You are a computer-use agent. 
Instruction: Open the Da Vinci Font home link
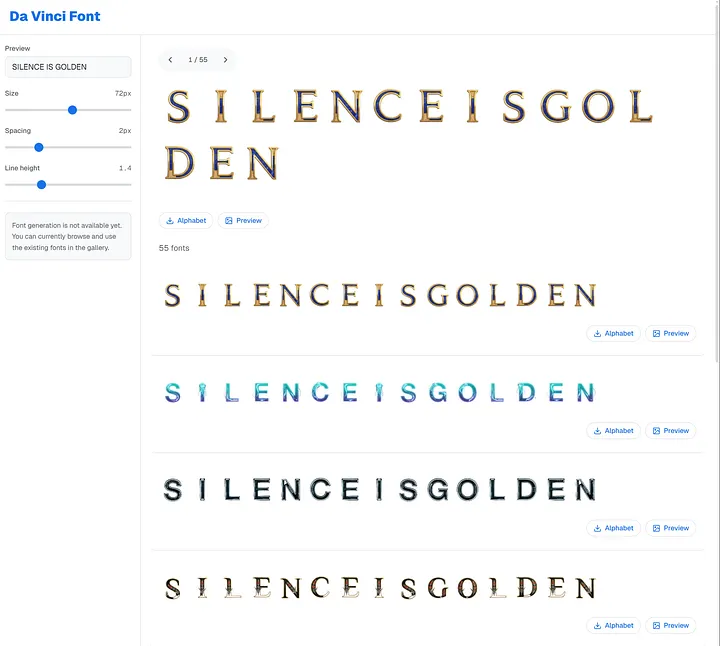pos(55,16)
